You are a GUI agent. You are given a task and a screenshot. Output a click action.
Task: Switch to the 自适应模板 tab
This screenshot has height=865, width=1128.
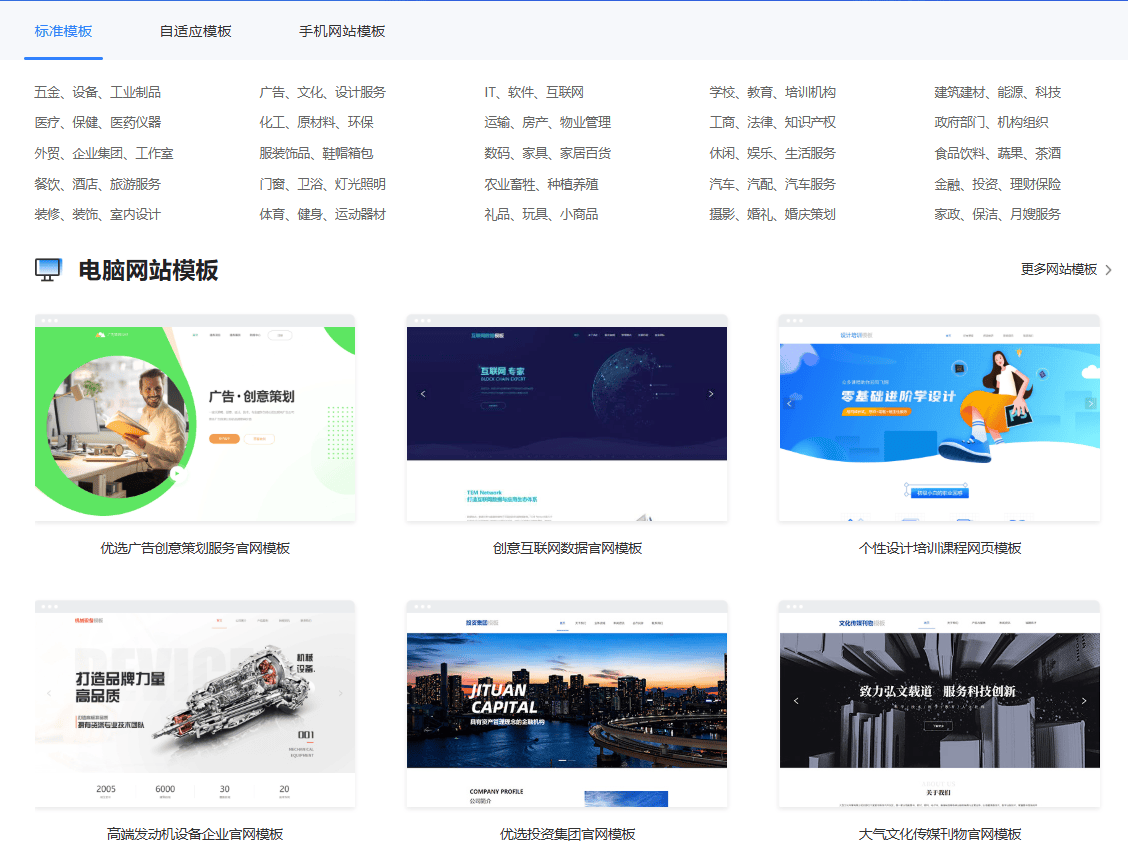(x=195, y=31)
